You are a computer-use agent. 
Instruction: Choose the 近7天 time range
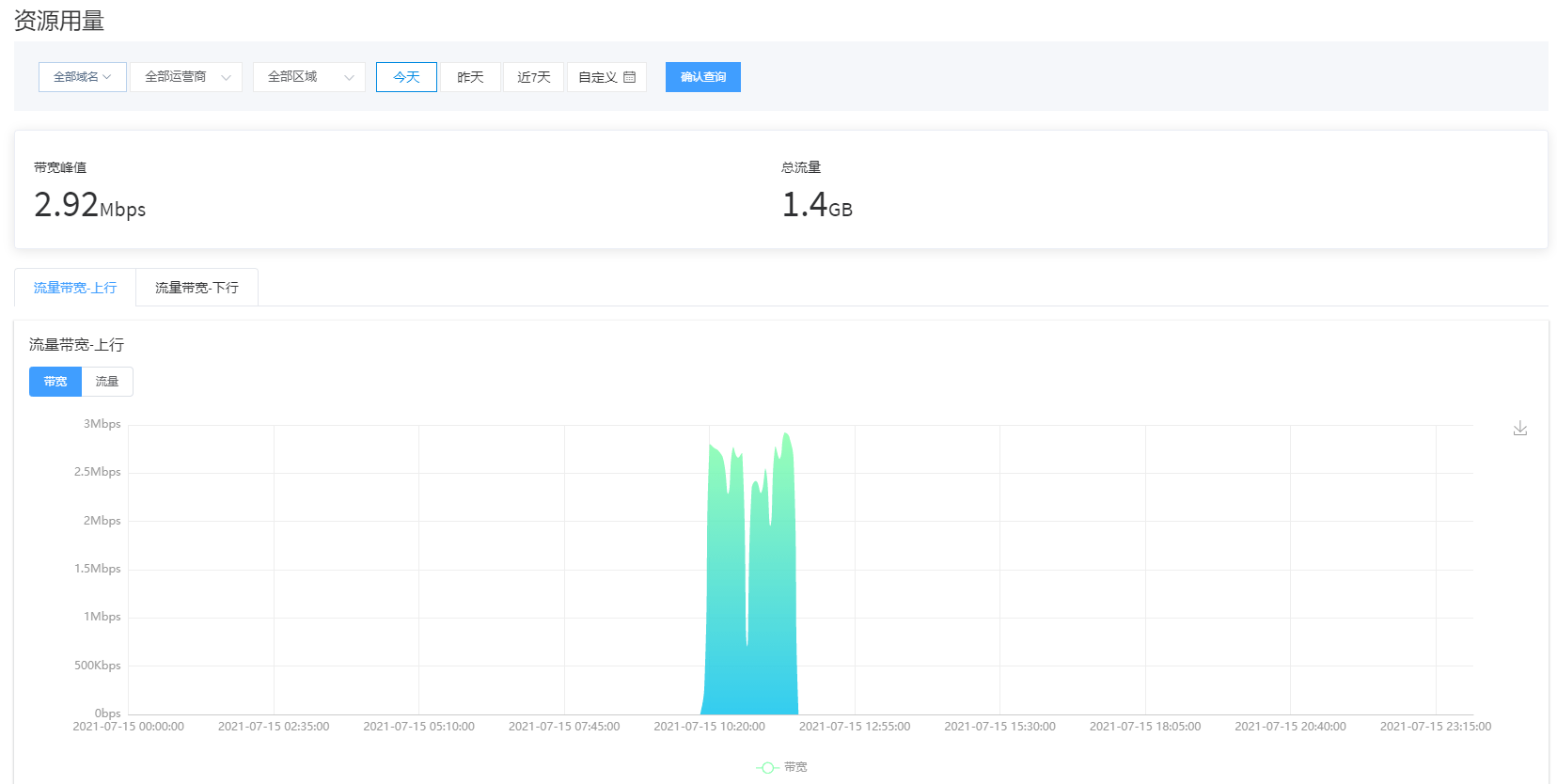point(533,77)
